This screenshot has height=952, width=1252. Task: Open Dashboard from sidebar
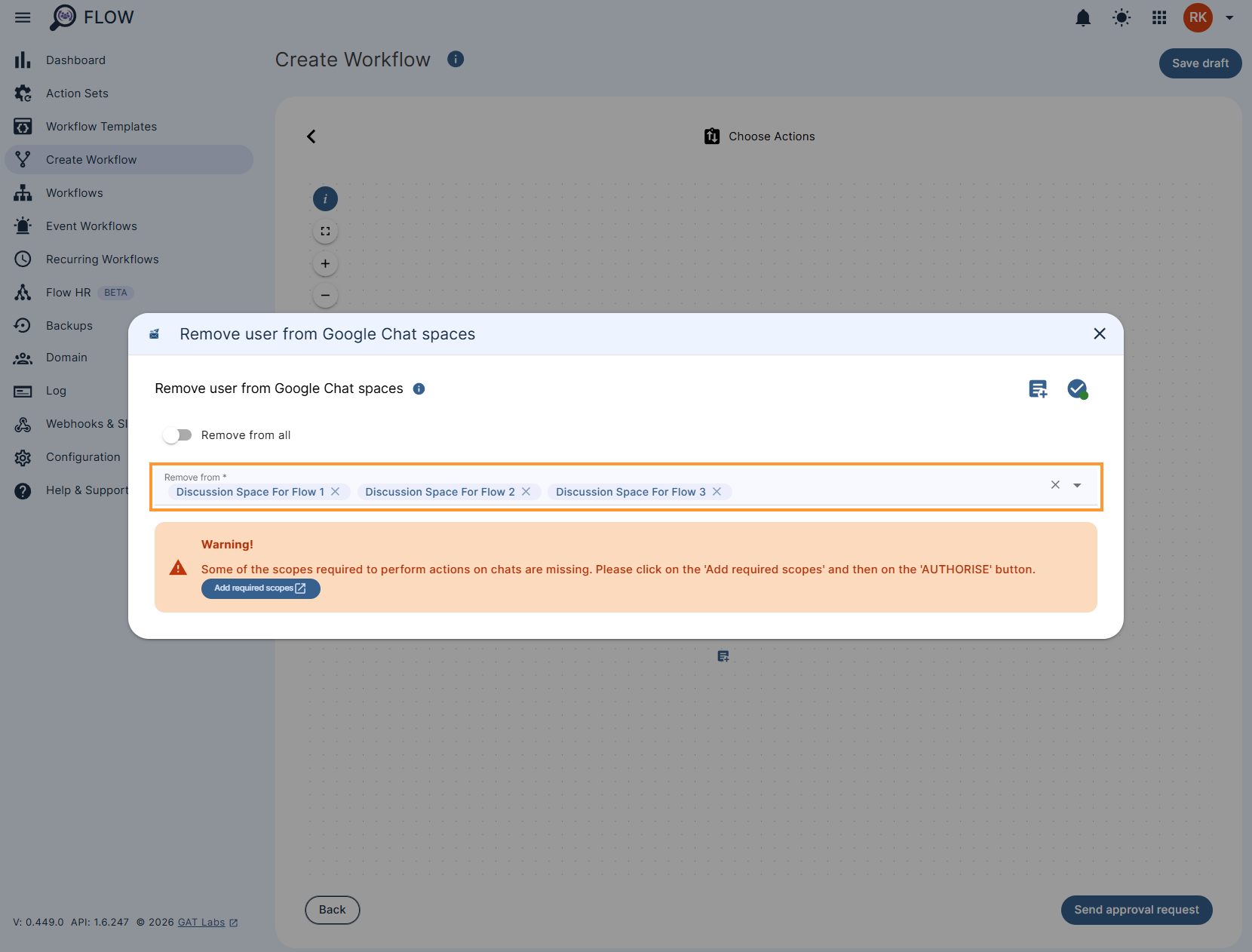pos(128,60)
